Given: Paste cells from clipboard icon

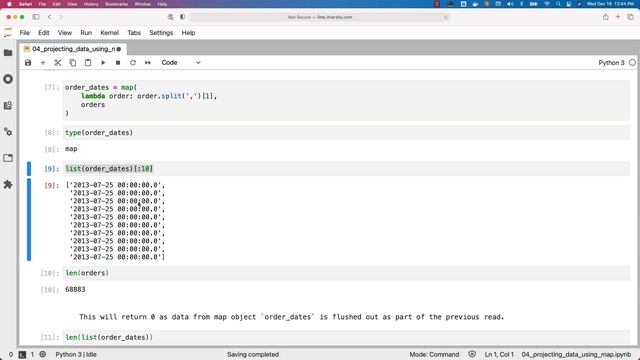Looking at the screenshot, I should 88,62.
